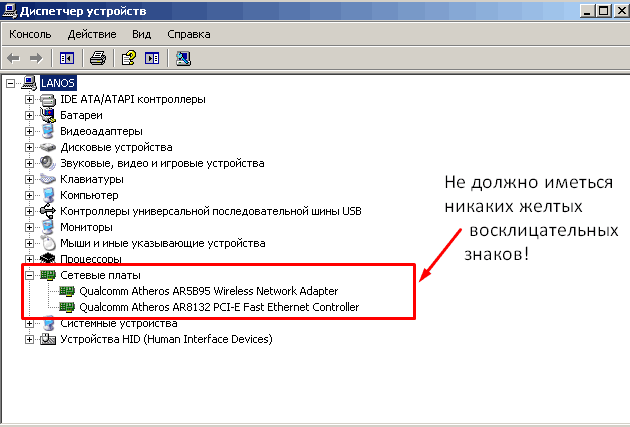Open the Действие menu
Screen dimensions: 630x427
(x=92, y=34)
